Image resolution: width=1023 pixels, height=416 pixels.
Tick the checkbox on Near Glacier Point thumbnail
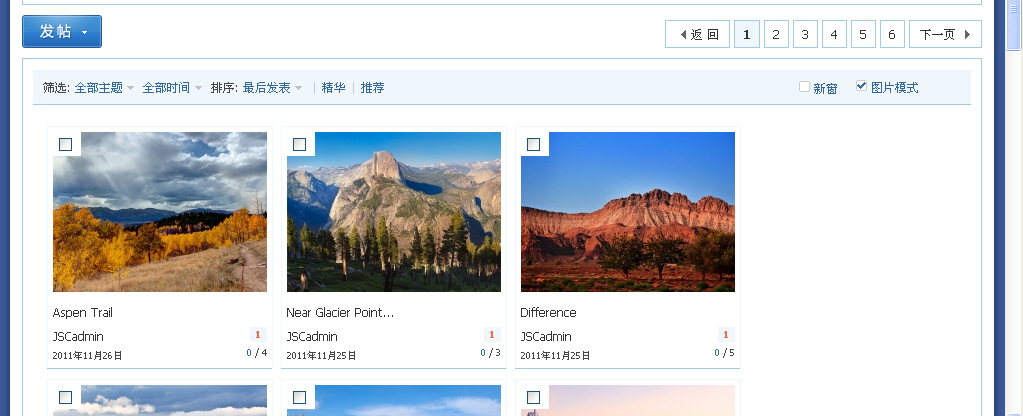click(x=299, y=144)
